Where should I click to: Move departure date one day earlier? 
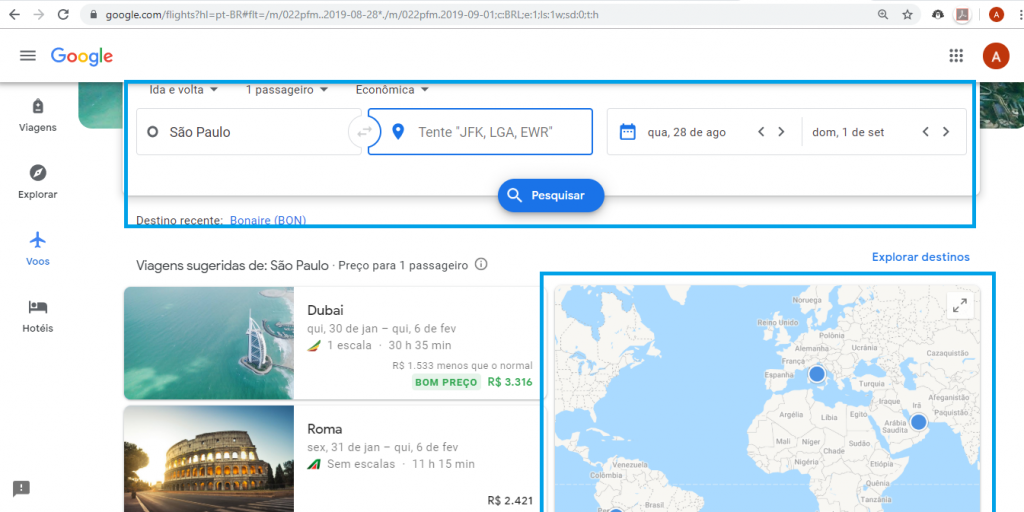761,132
